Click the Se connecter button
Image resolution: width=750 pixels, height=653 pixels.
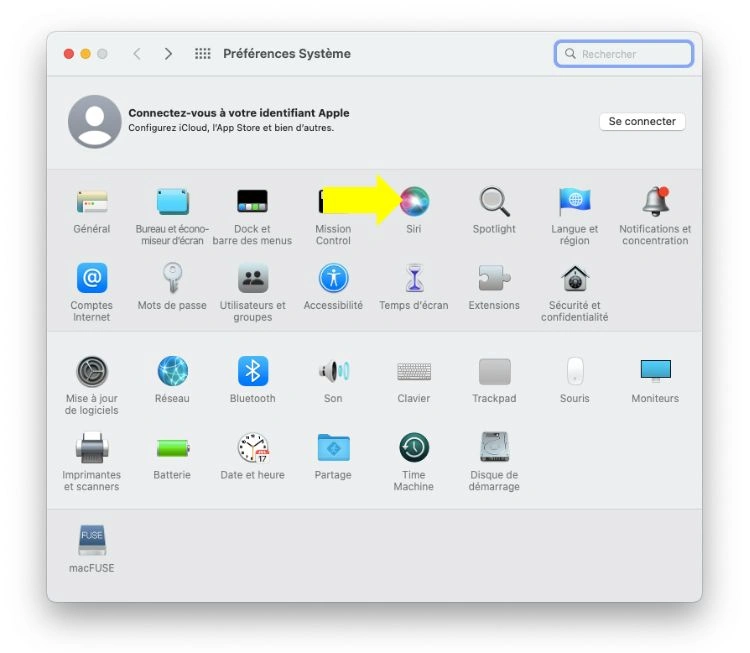(642, 122)
